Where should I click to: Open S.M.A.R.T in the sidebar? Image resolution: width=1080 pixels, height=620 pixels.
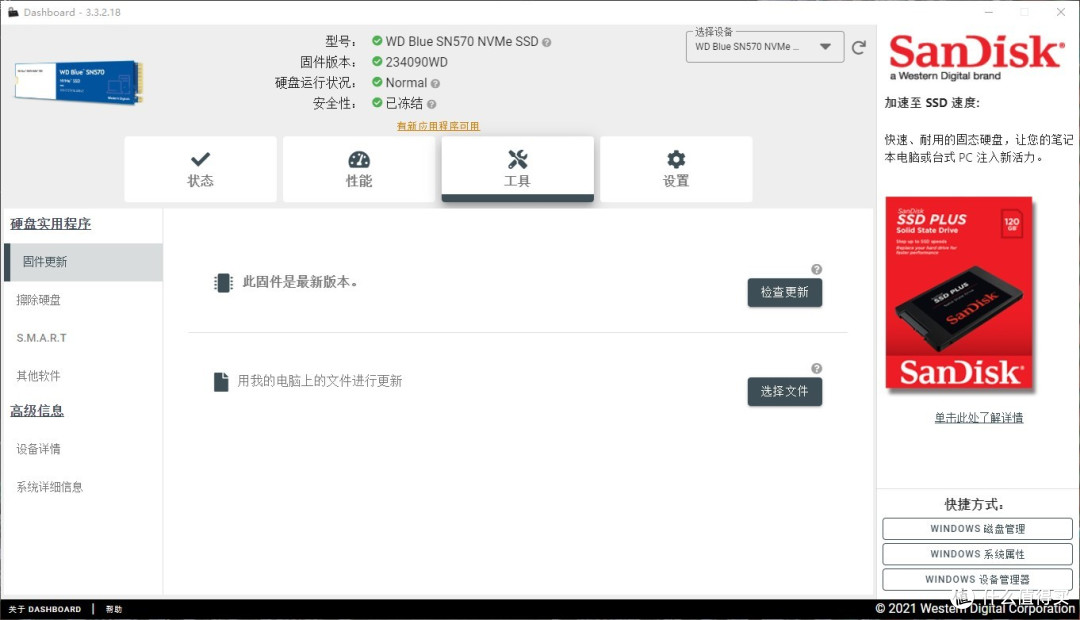click(42, 338)
